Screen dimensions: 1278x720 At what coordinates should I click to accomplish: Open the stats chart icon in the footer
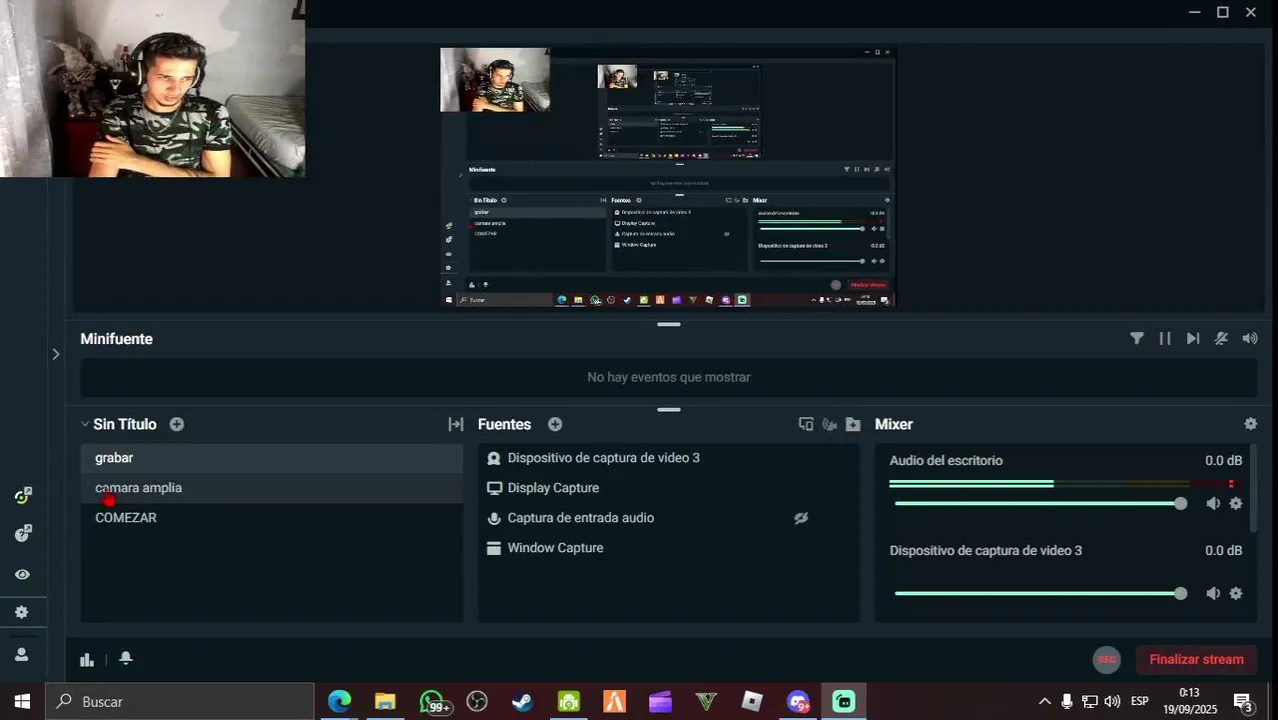coord(87,659)
